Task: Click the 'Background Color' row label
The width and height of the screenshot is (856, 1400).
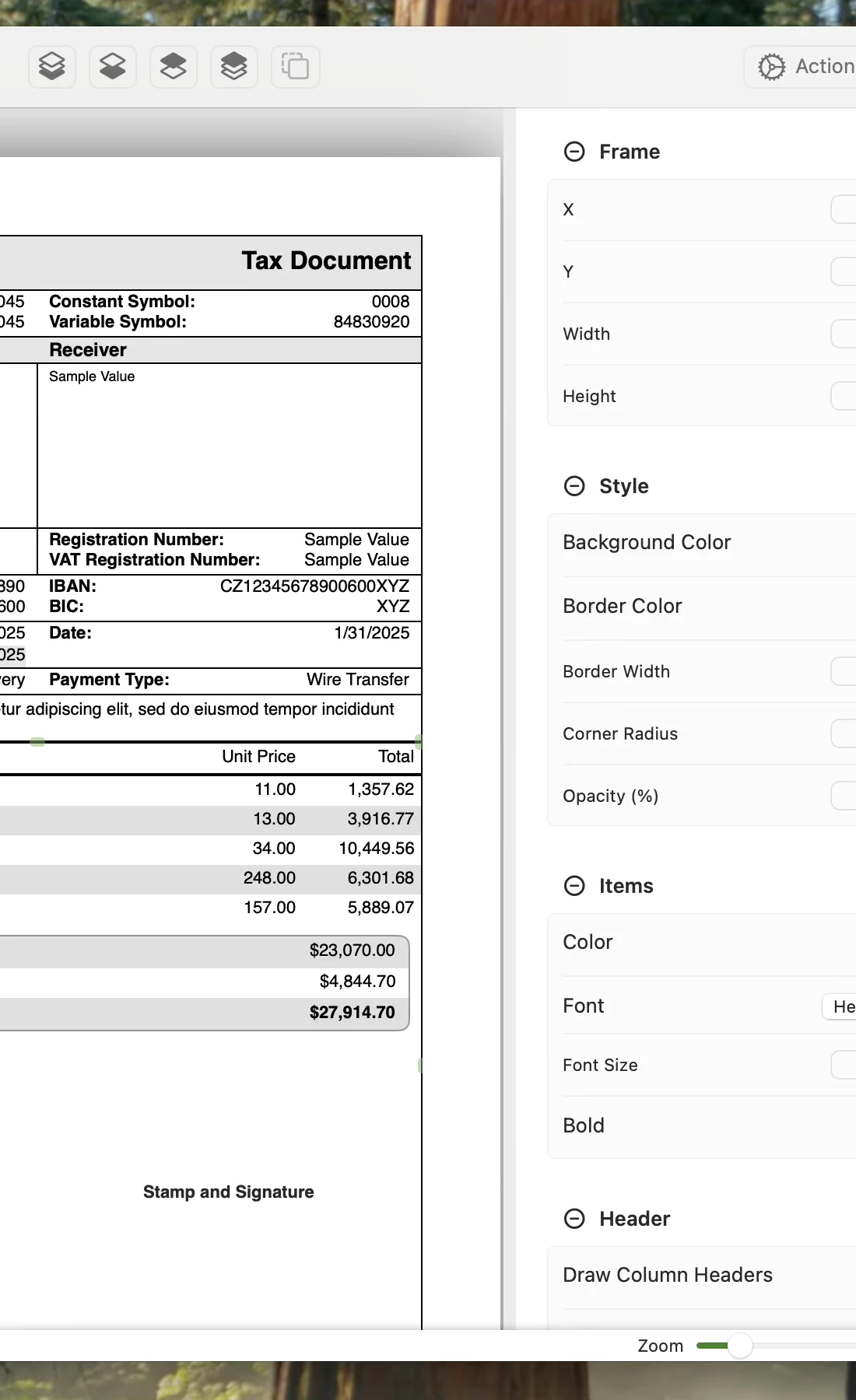Action: [647, 542]
